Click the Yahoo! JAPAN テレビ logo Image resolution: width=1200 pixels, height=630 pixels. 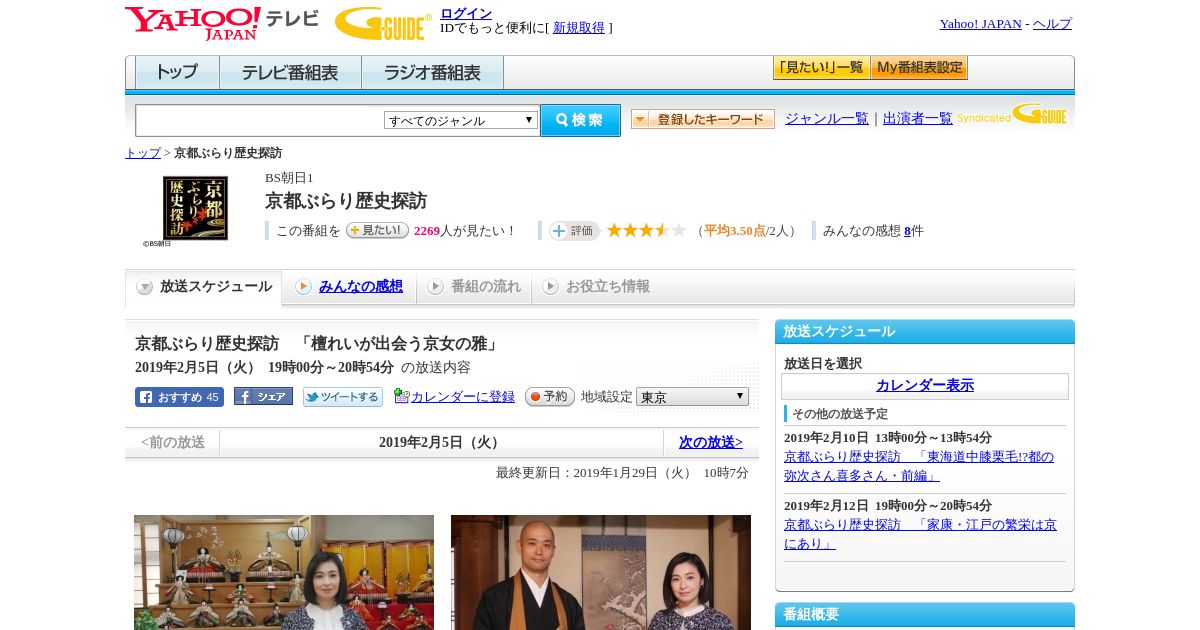[x=222, y=23]
